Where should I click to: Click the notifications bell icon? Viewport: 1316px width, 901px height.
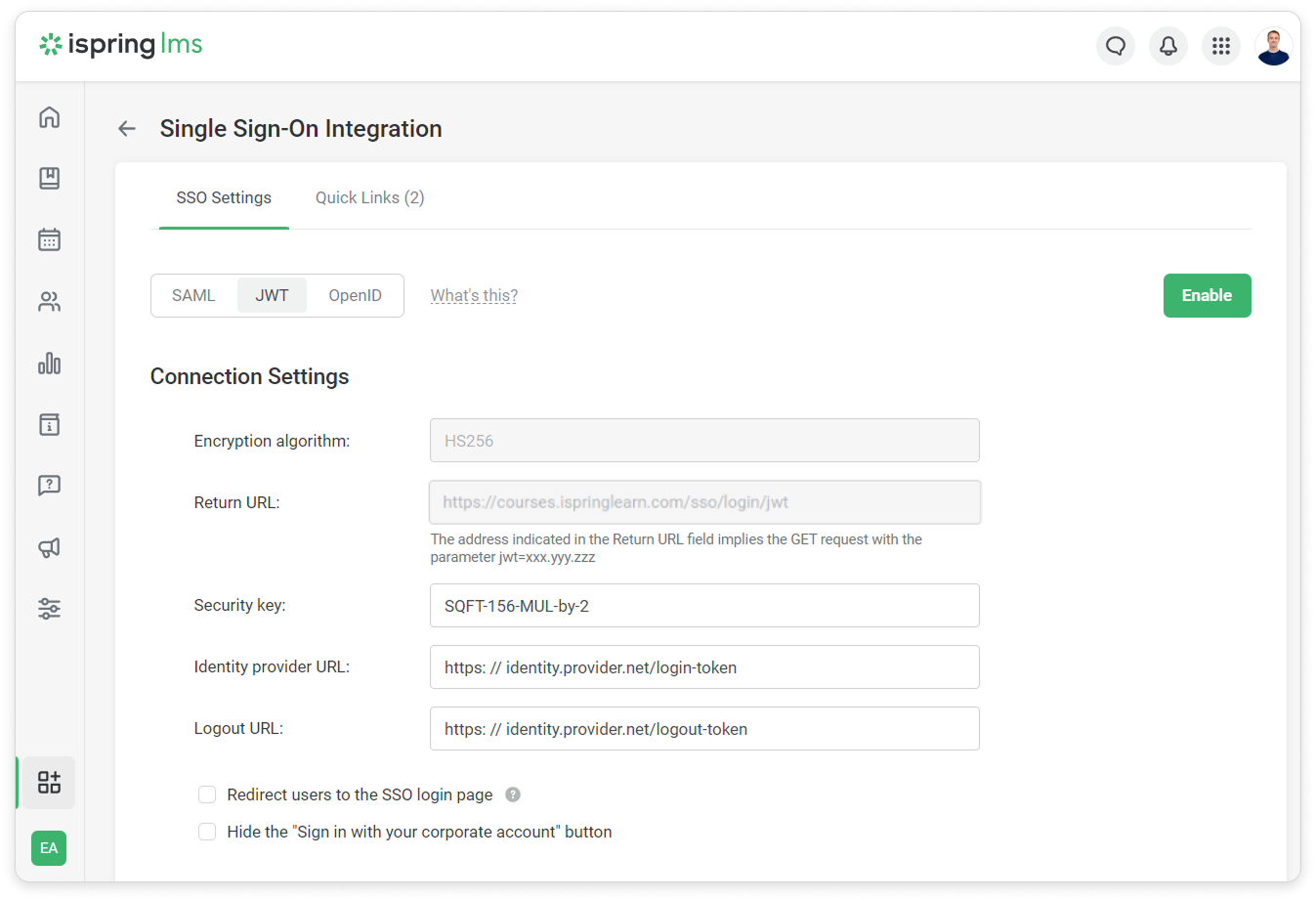pos(1167,46)
